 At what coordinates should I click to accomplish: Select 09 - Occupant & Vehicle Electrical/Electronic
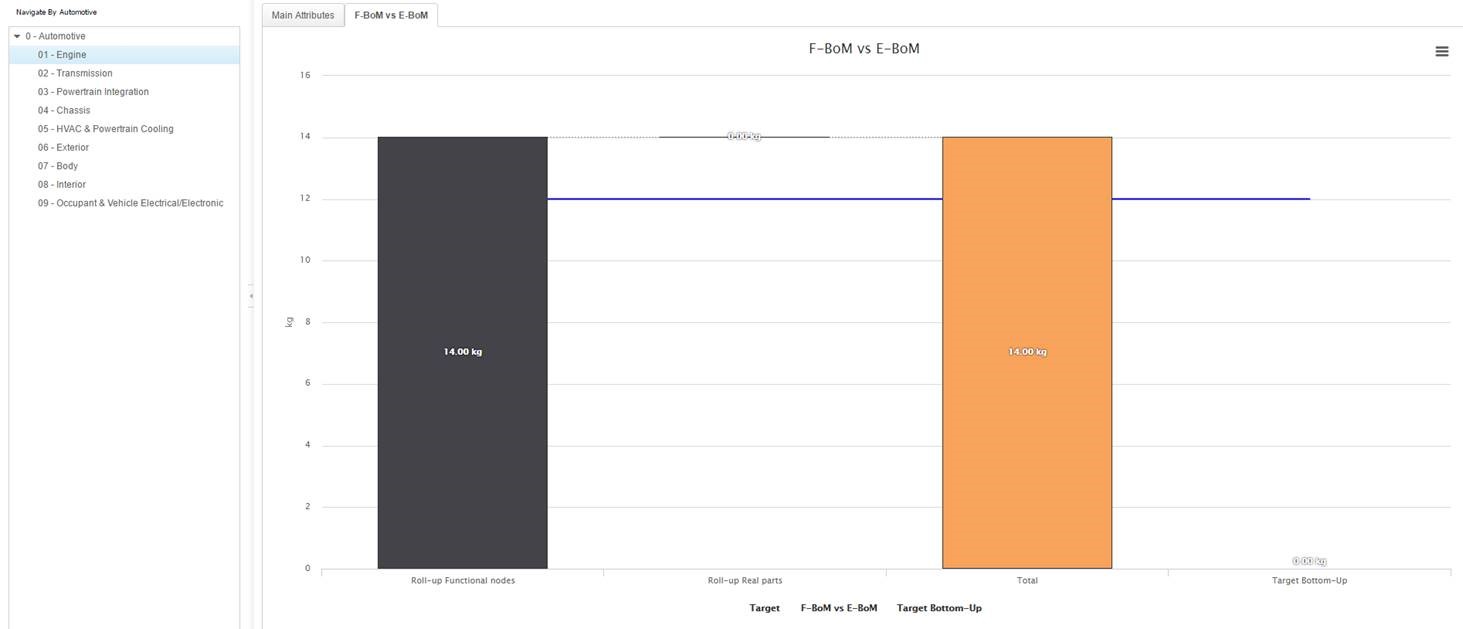[x=130, y=203]
